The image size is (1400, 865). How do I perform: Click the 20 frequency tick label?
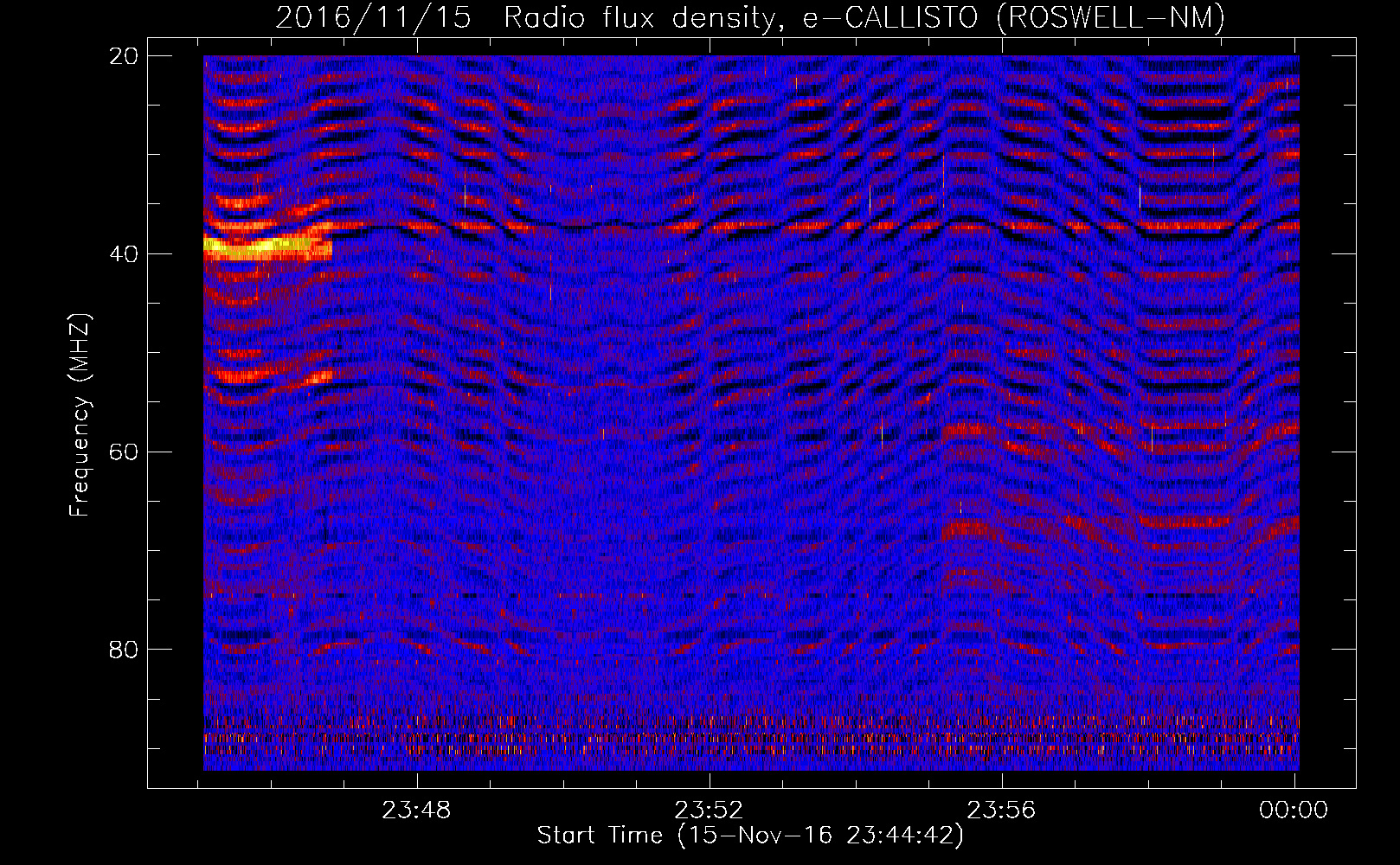(x=123, y=55)
